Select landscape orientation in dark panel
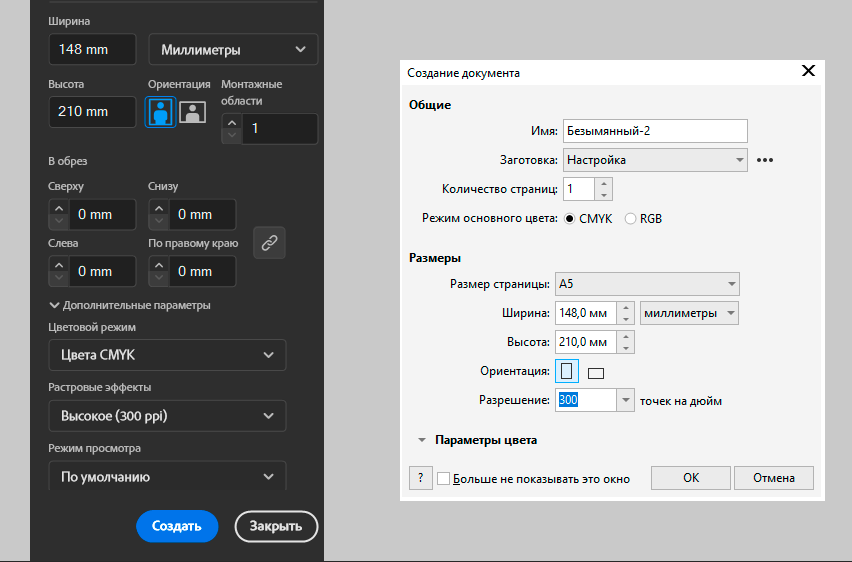The height and width of the screenshot is (562, 852). tap(192, 112)
